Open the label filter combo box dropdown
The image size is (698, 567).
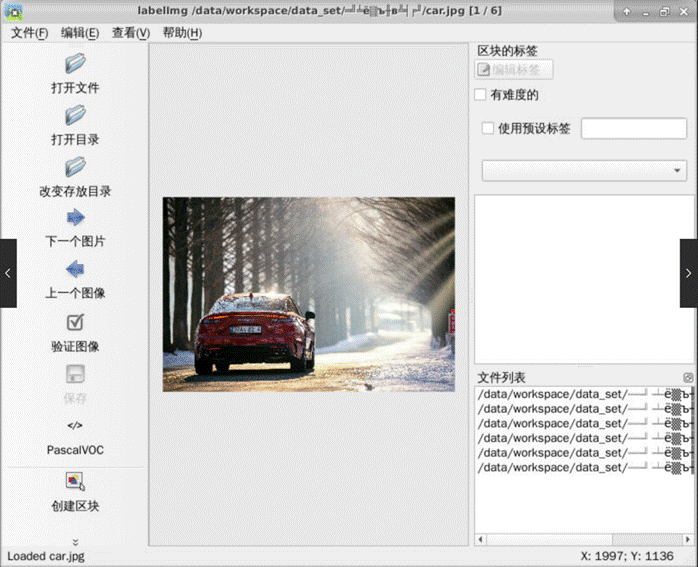pos(584,170)
